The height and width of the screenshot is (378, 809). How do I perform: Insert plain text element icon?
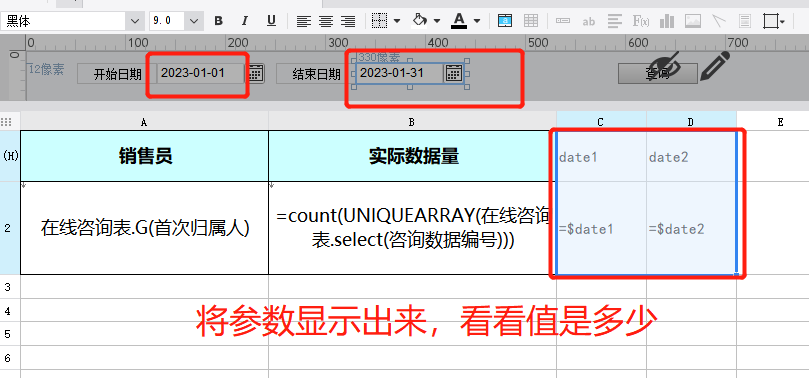click(x=562, y=21)
